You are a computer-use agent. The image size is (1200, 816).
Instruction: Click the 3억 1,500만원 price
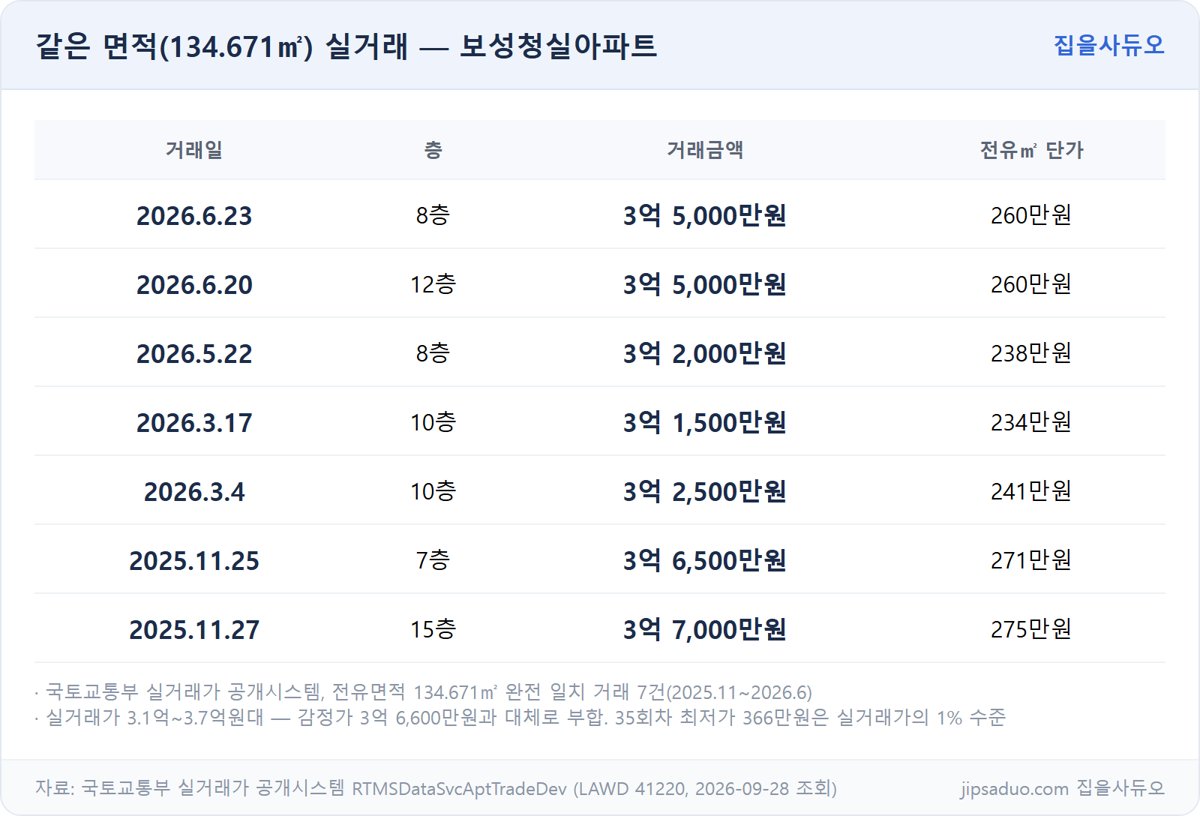point(705,423)
